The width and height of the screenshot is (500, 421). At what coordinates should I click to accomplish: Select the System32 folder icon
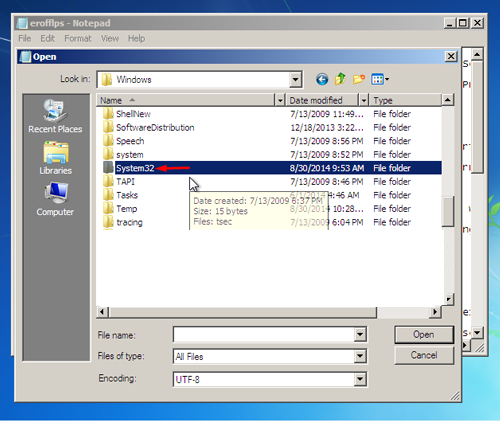(x=108, y=168)
